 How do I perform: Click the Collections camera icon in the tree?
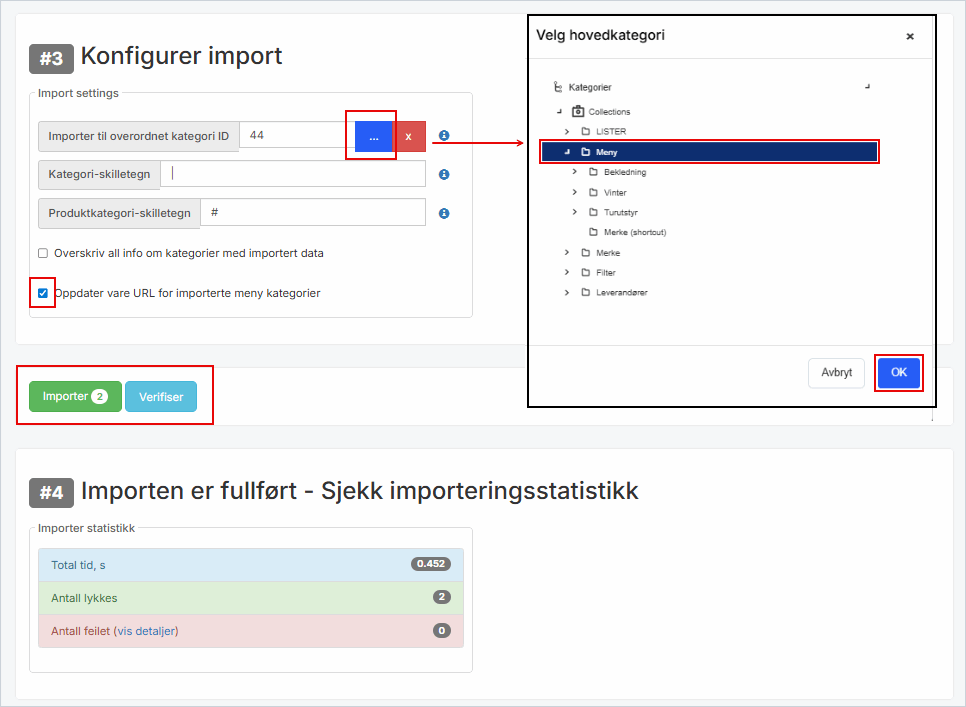pos(576,110)
